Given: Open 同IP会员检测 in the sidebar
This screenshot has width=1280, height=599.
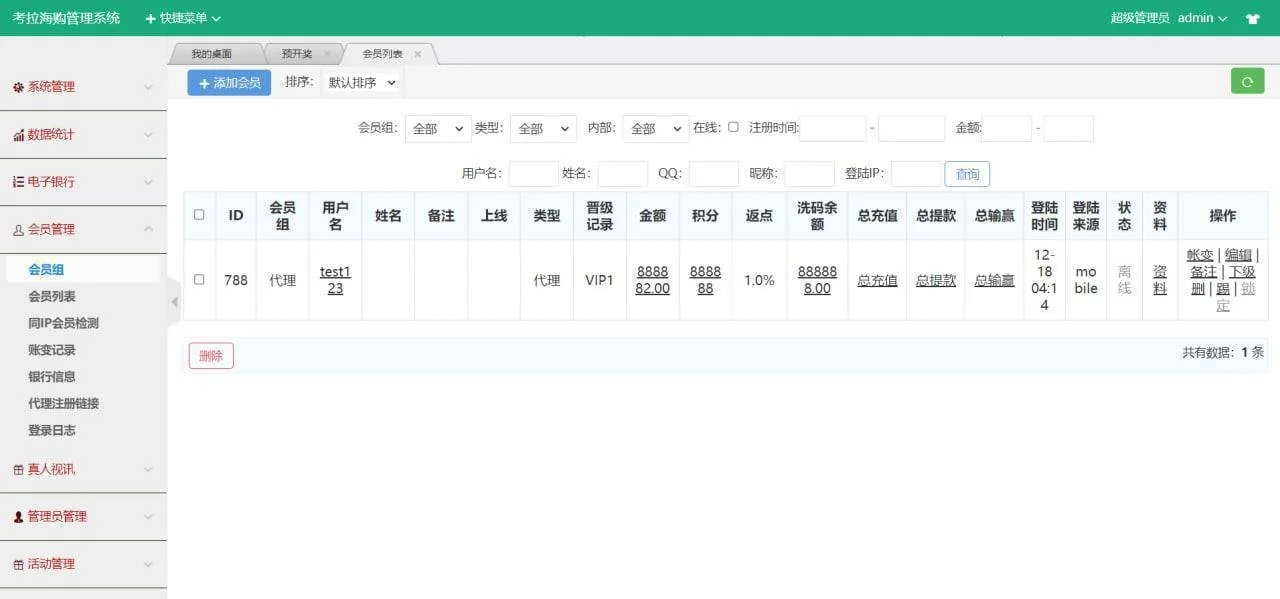Looking at the screenshot, I should click(x=64, y=323).
